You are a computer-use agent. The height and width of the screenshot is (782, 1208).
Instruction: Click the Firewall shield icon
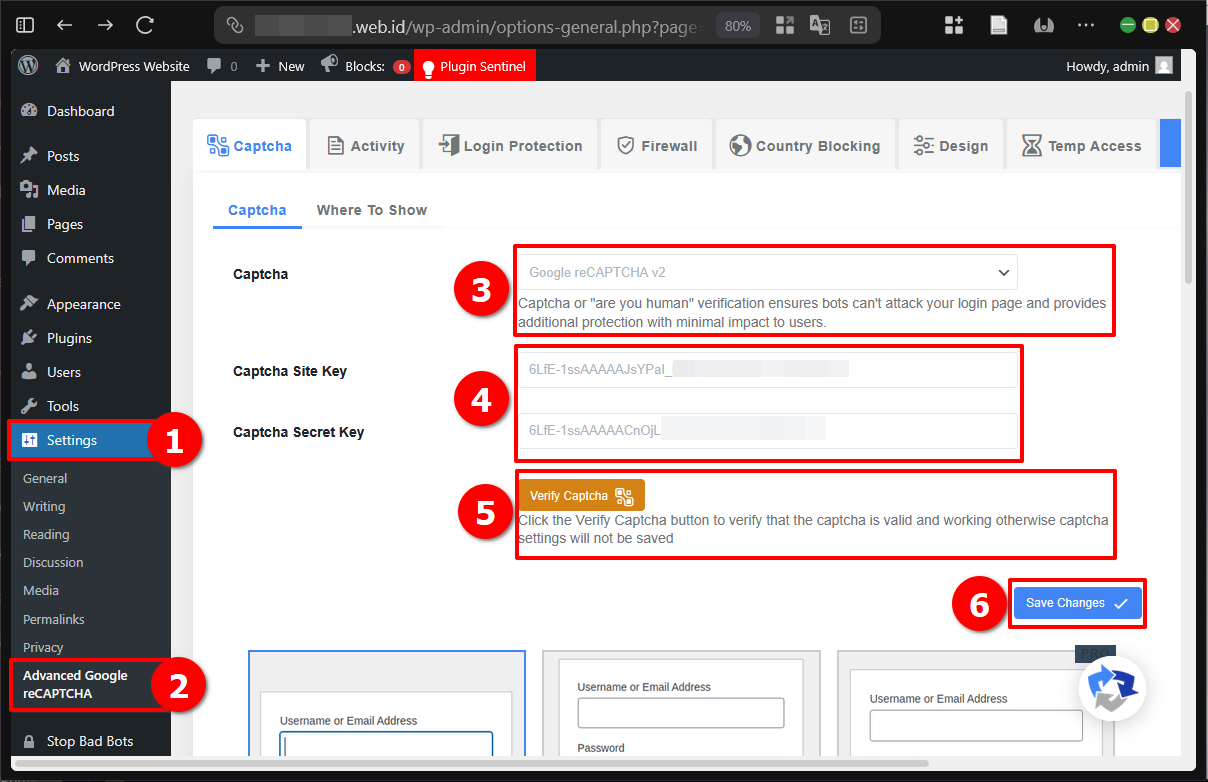[625, 145]
